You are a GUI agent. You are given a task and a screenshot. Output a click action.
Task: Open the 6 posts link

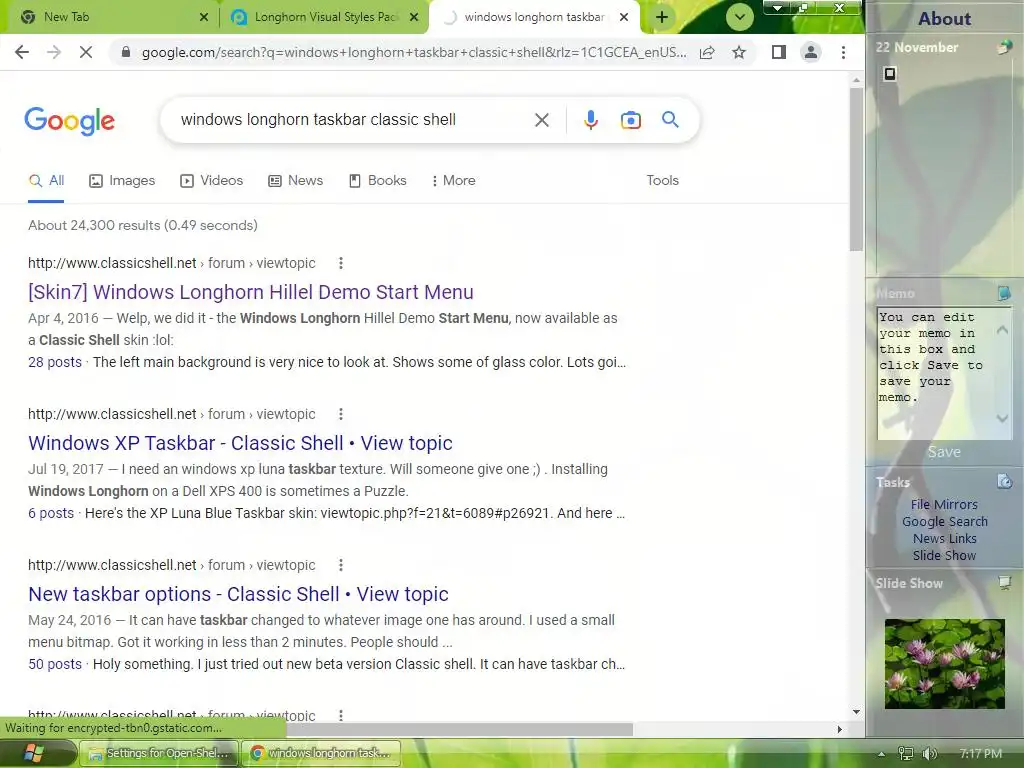click(51, 513)
